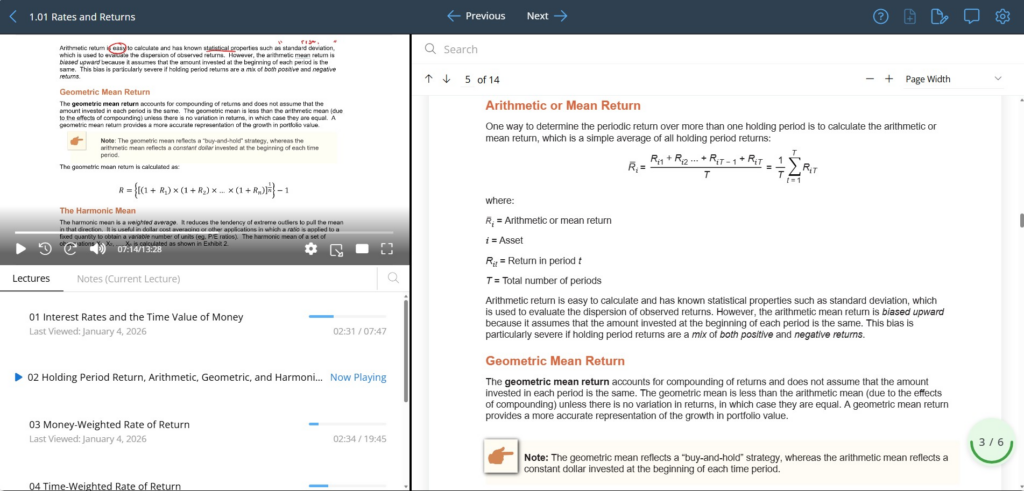Open the feedback chat bubble icon
This screenshot has height=491, width=1024.
[970, 16]
